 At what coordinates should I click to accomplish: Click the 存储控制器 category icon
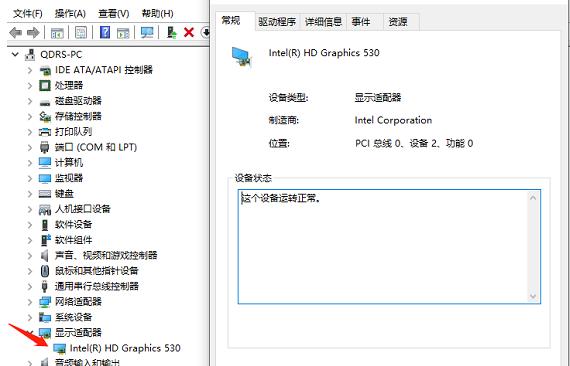[45, 116]
